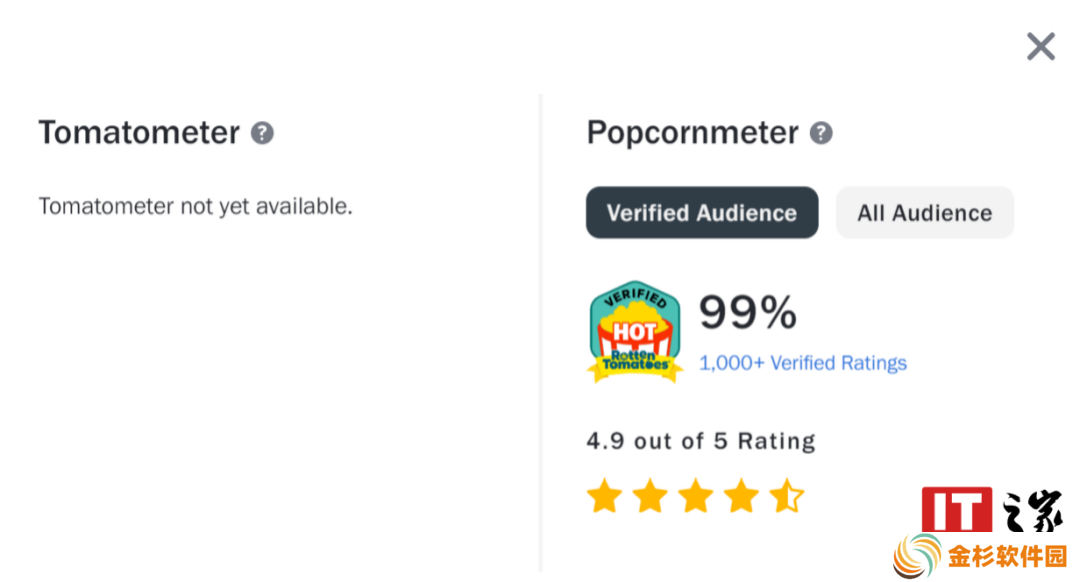Click the Popcornmeter heading
This screenshot has height=582, width=1080.
point(692,133)
